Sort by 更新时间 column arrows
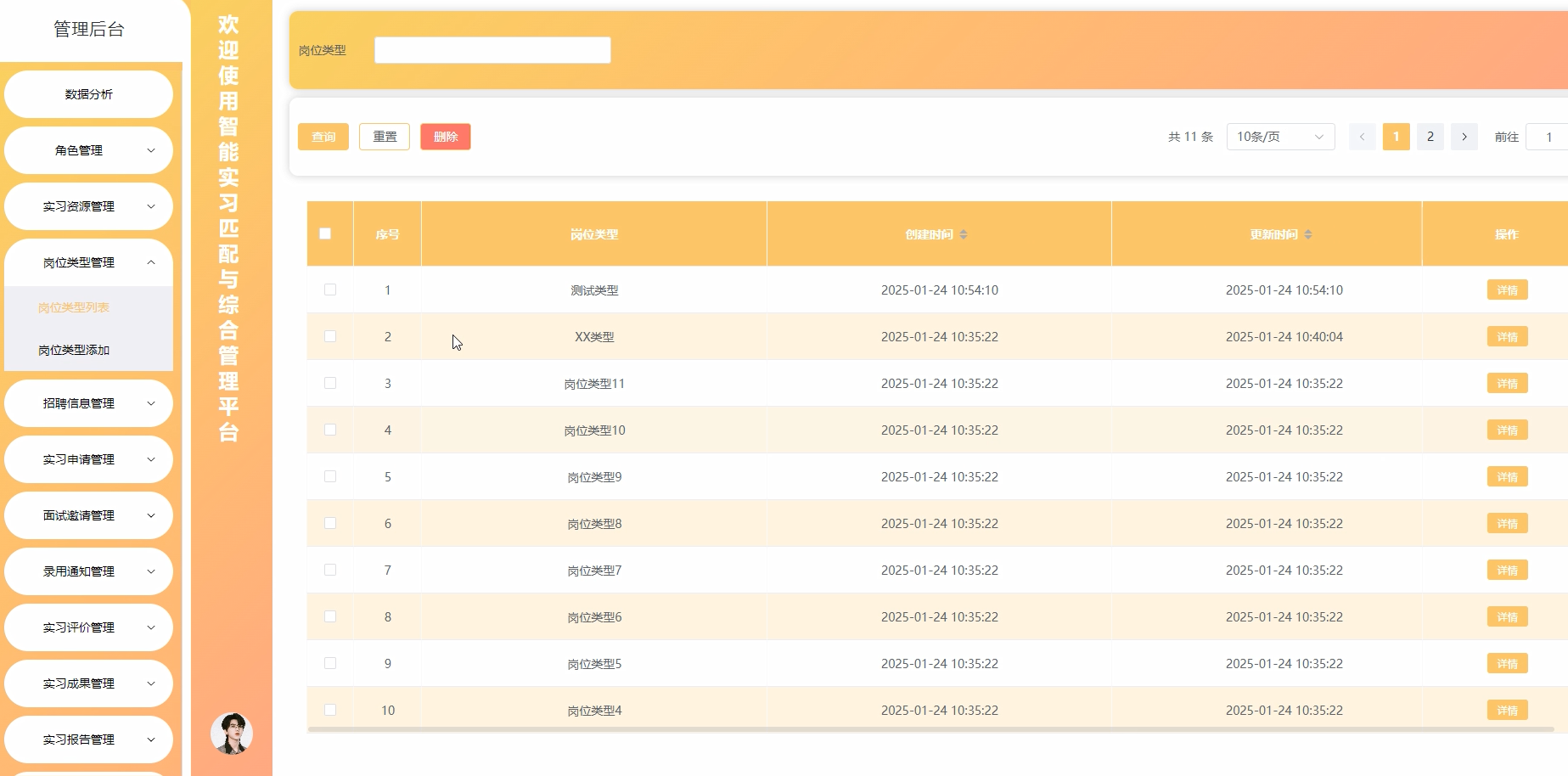This screenshot has height=776, width=1568. (x=1308, y=234)
